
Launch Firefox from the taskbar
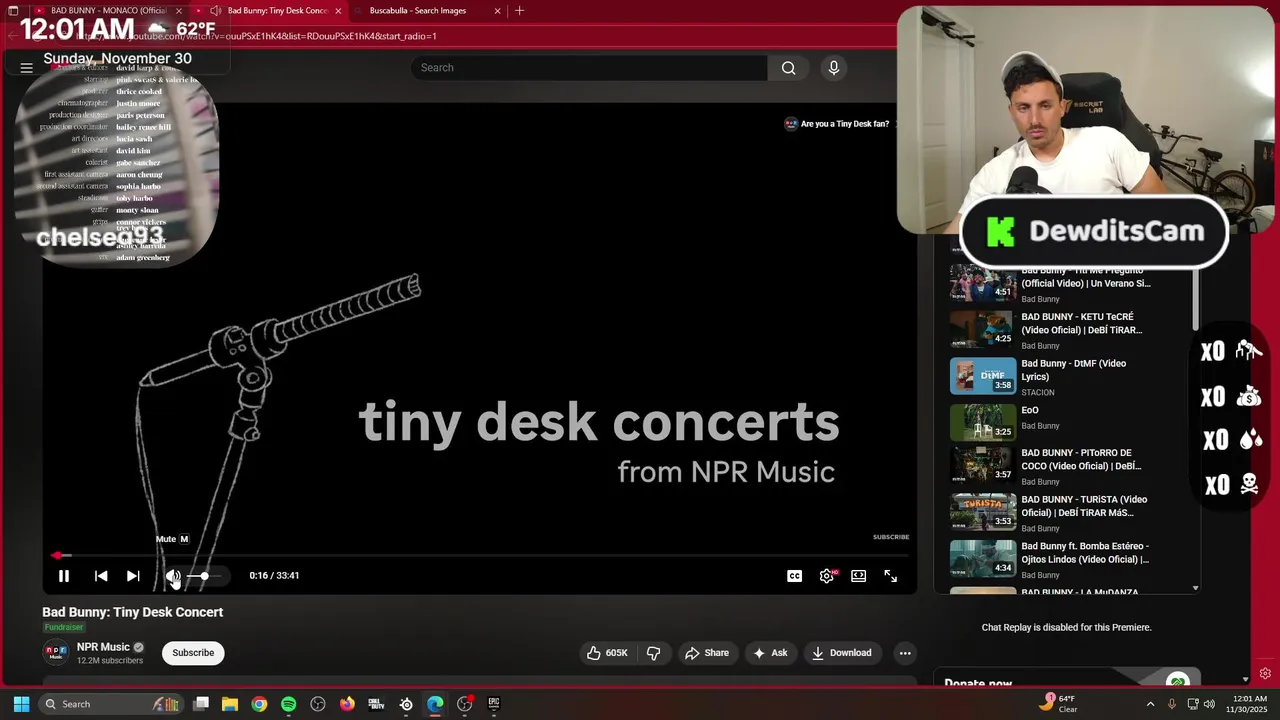(x=347, y=704)
